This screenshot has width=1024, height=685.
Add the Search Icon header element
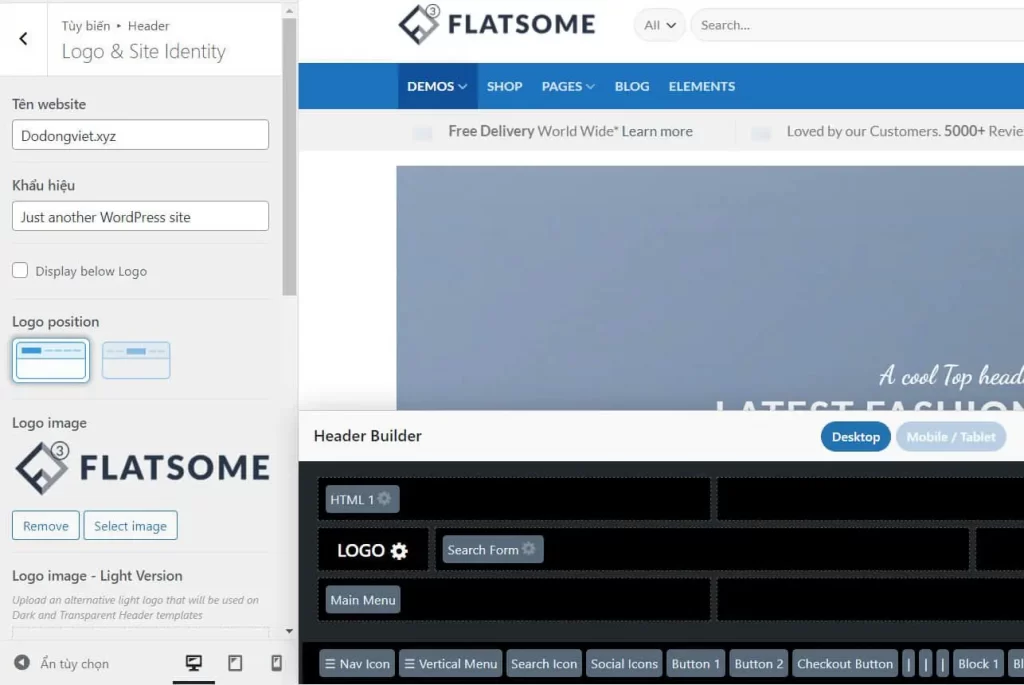click(543, 663)
